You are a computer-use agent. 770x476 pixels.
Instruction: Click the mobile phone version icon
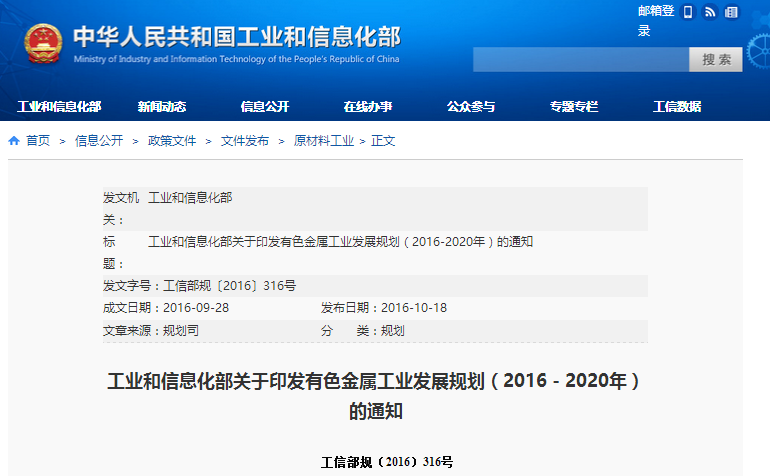point(688,12)
